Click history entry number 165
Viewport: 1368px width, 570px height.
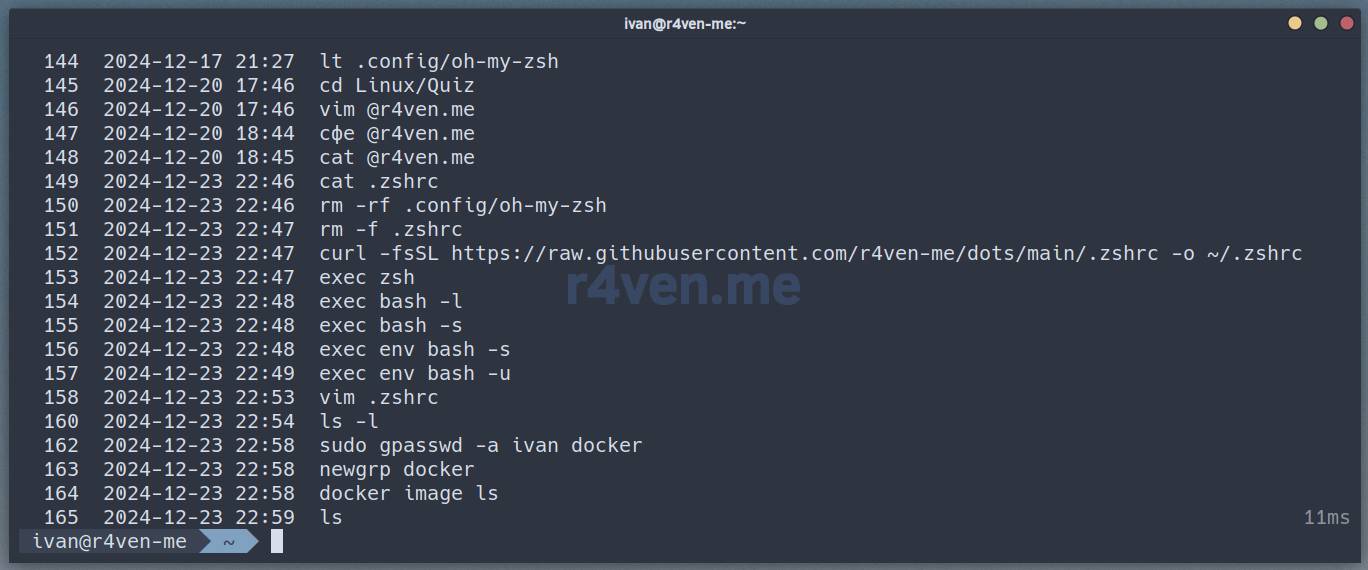[60, 517]
